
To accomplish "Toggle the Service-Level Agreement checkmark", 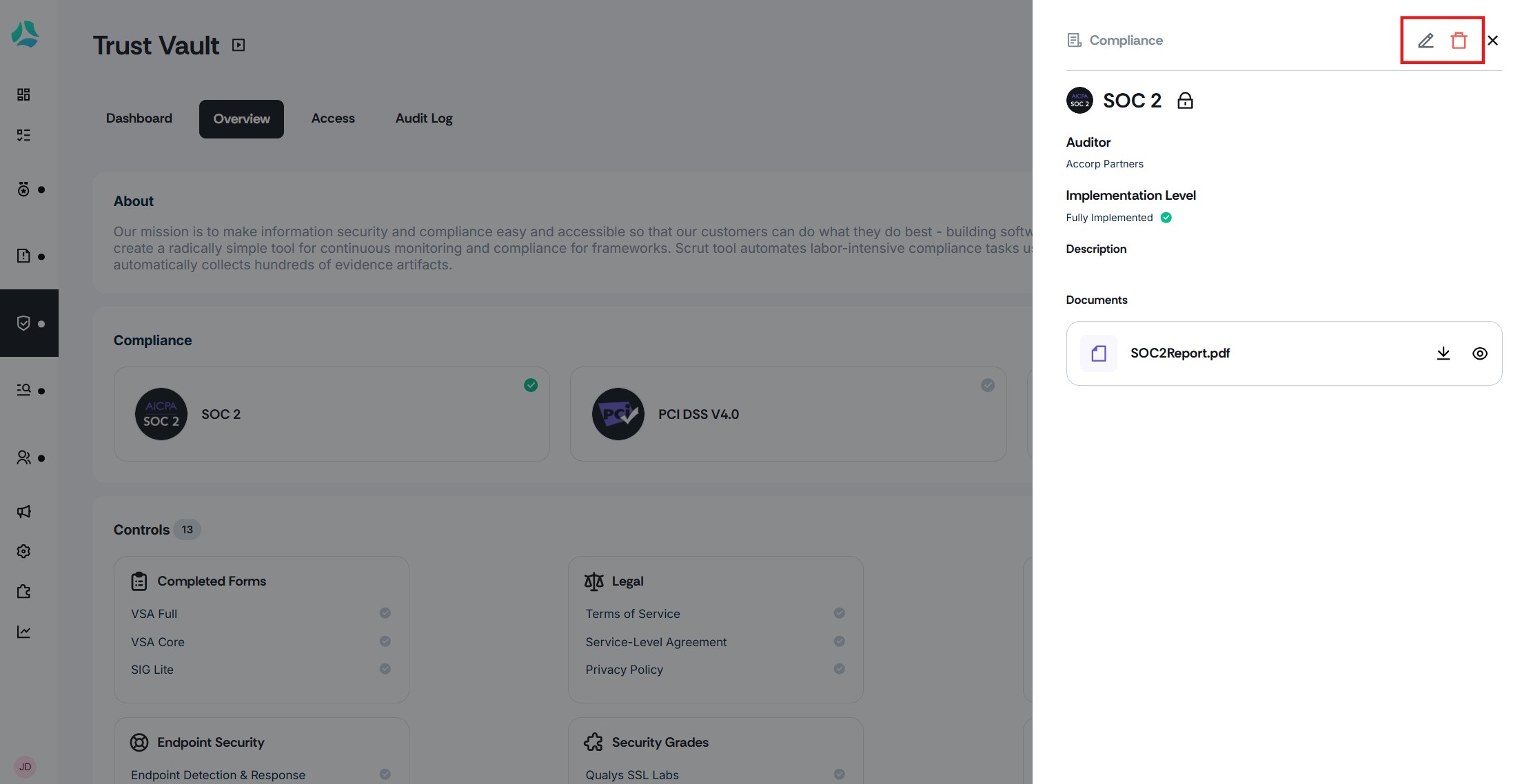I will tap(840, 641).
